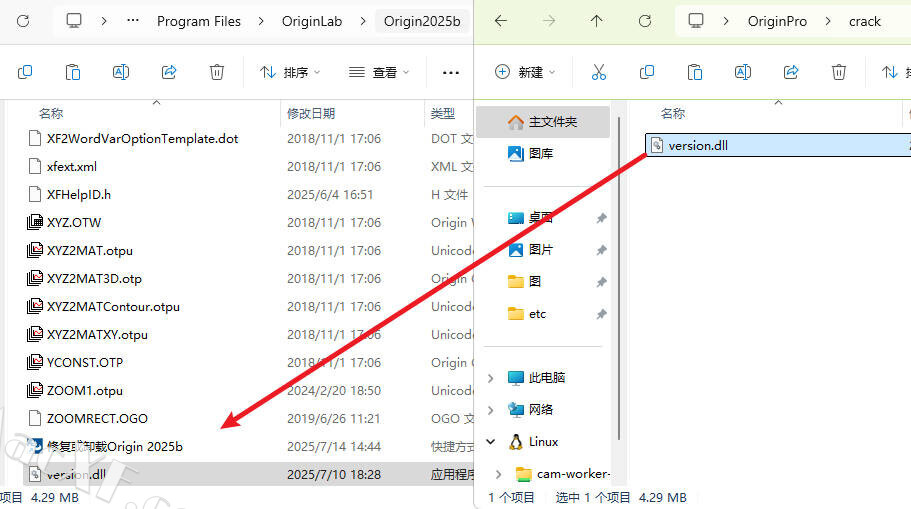Viewport: 911px width, 509px height.
Task: Open 图片 pinned folder
Action: tap(543, 250)
